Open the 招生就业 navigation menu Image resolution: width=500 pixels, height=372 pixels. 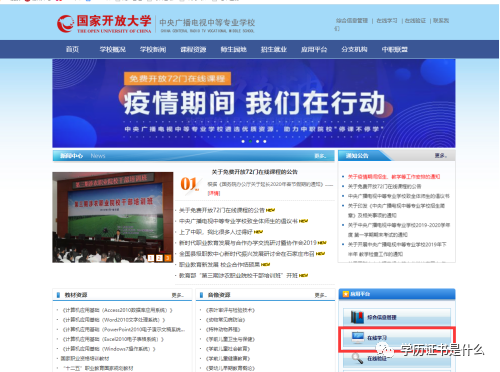point(274,49)
